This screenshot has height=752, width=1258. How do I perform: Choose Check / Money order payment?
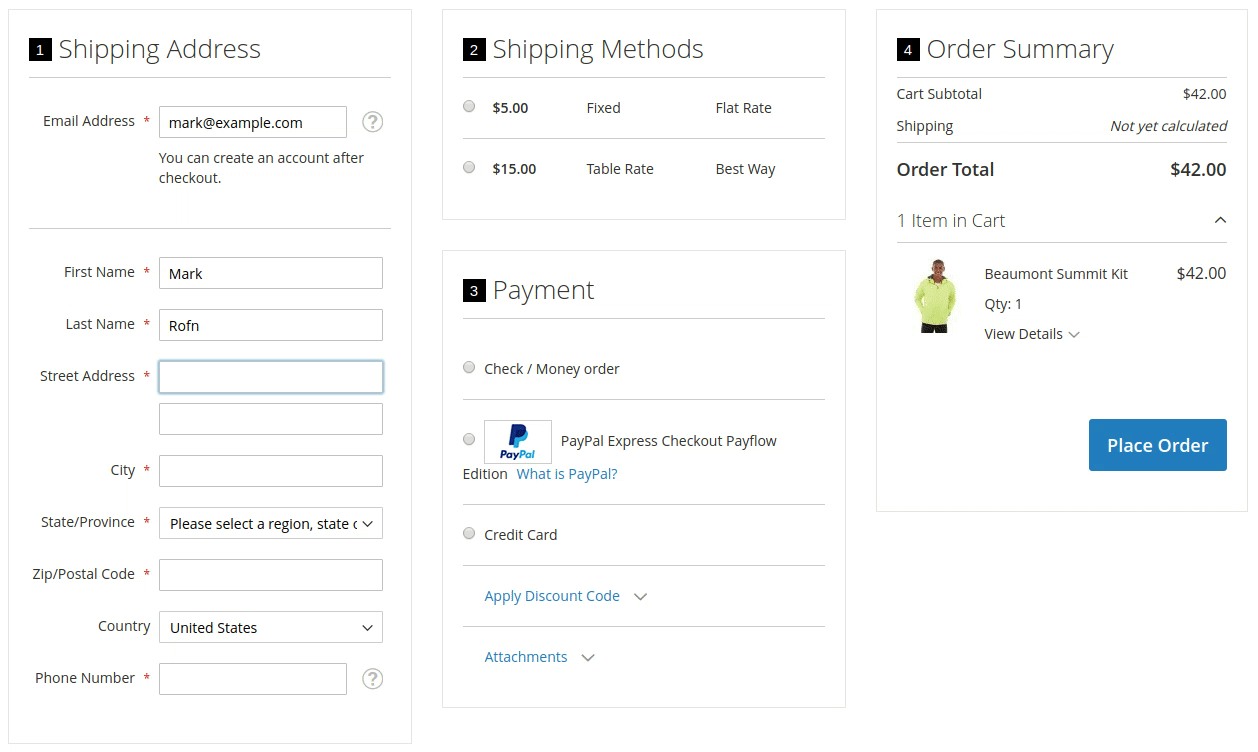(469, 368)
